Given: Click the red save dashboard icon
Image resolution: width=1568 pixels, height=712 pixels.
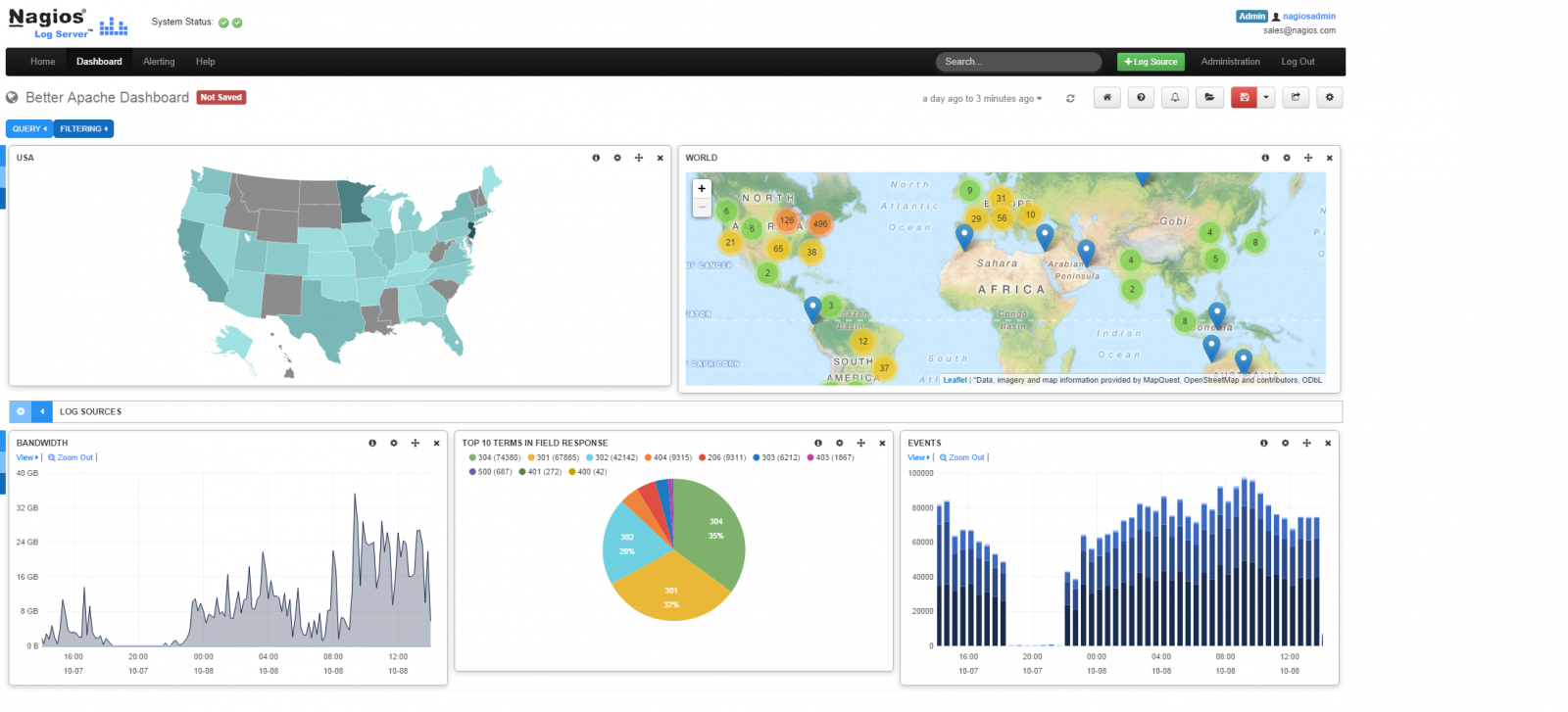Looking at the screenshot, I should pos(1244,97).
